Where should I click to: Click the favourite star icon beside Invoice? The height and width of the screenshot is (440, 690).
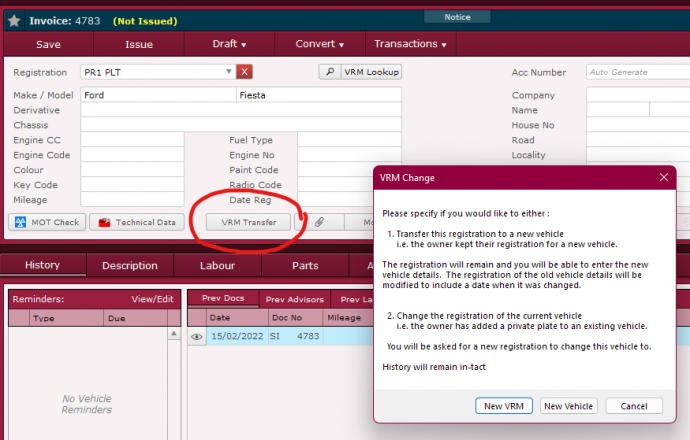tap(14, 20)
